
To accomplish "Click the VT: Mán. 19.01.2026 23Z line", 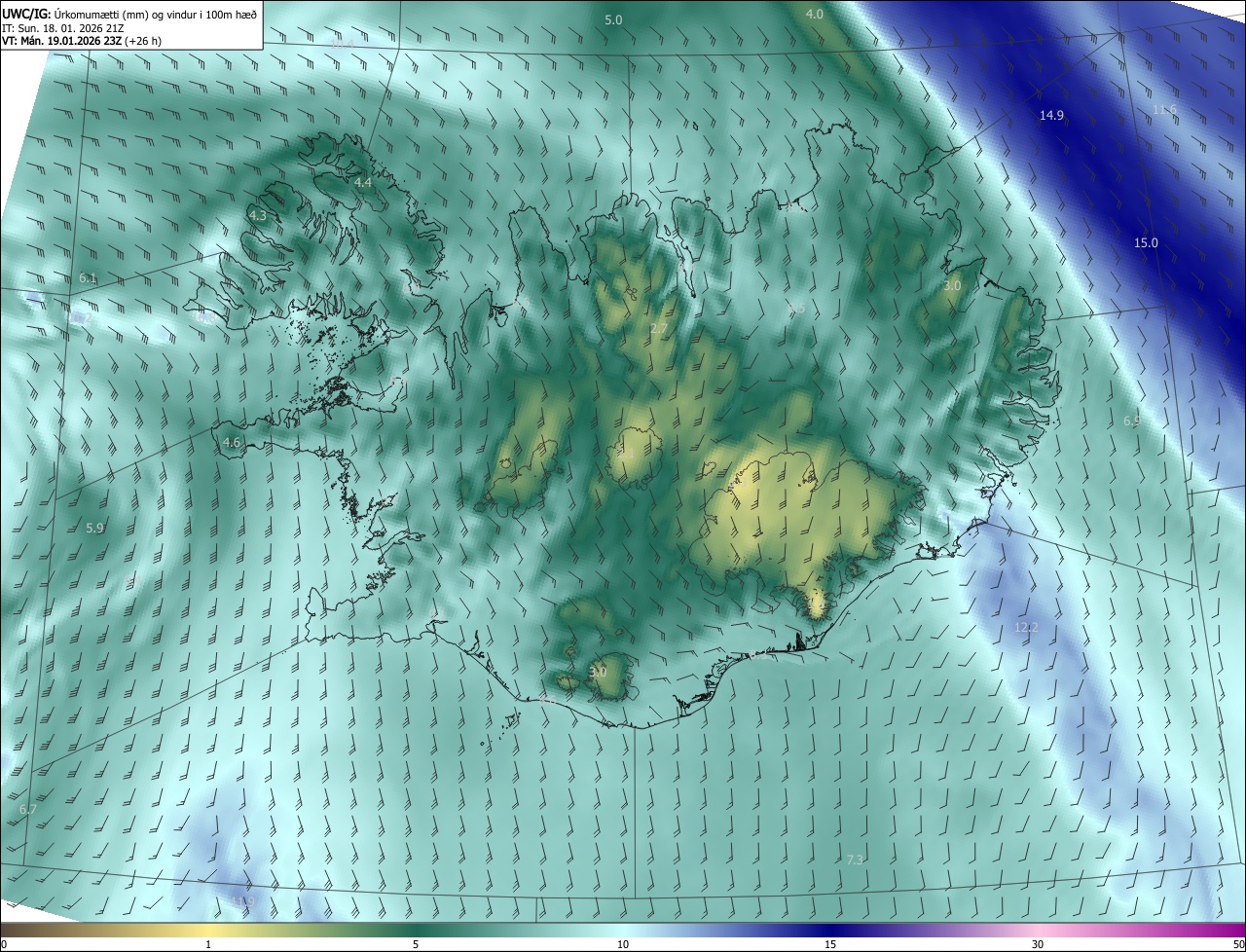I will click(x=81, y=41).
